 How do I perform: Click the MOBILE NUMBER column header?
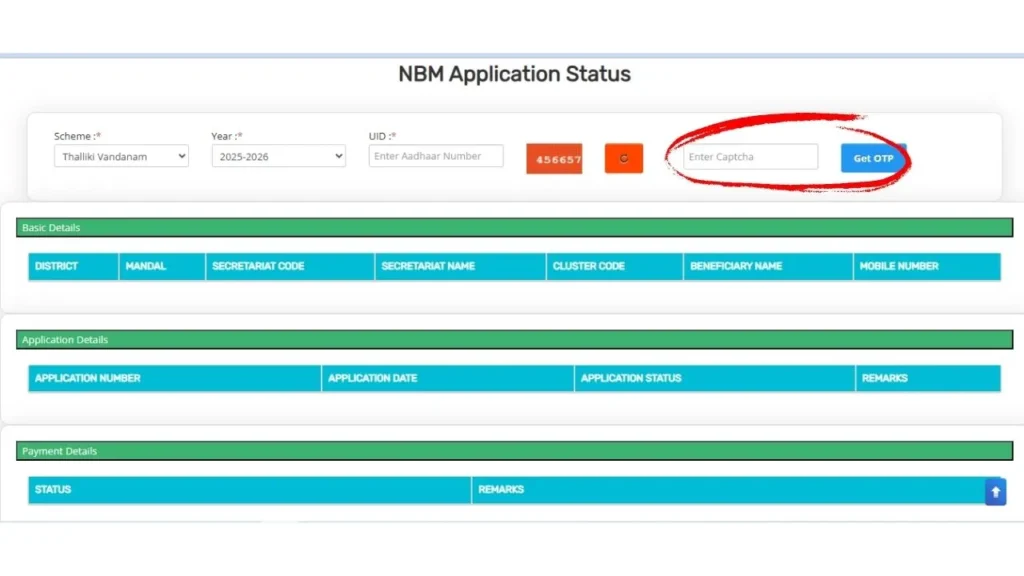click(927, 266)
